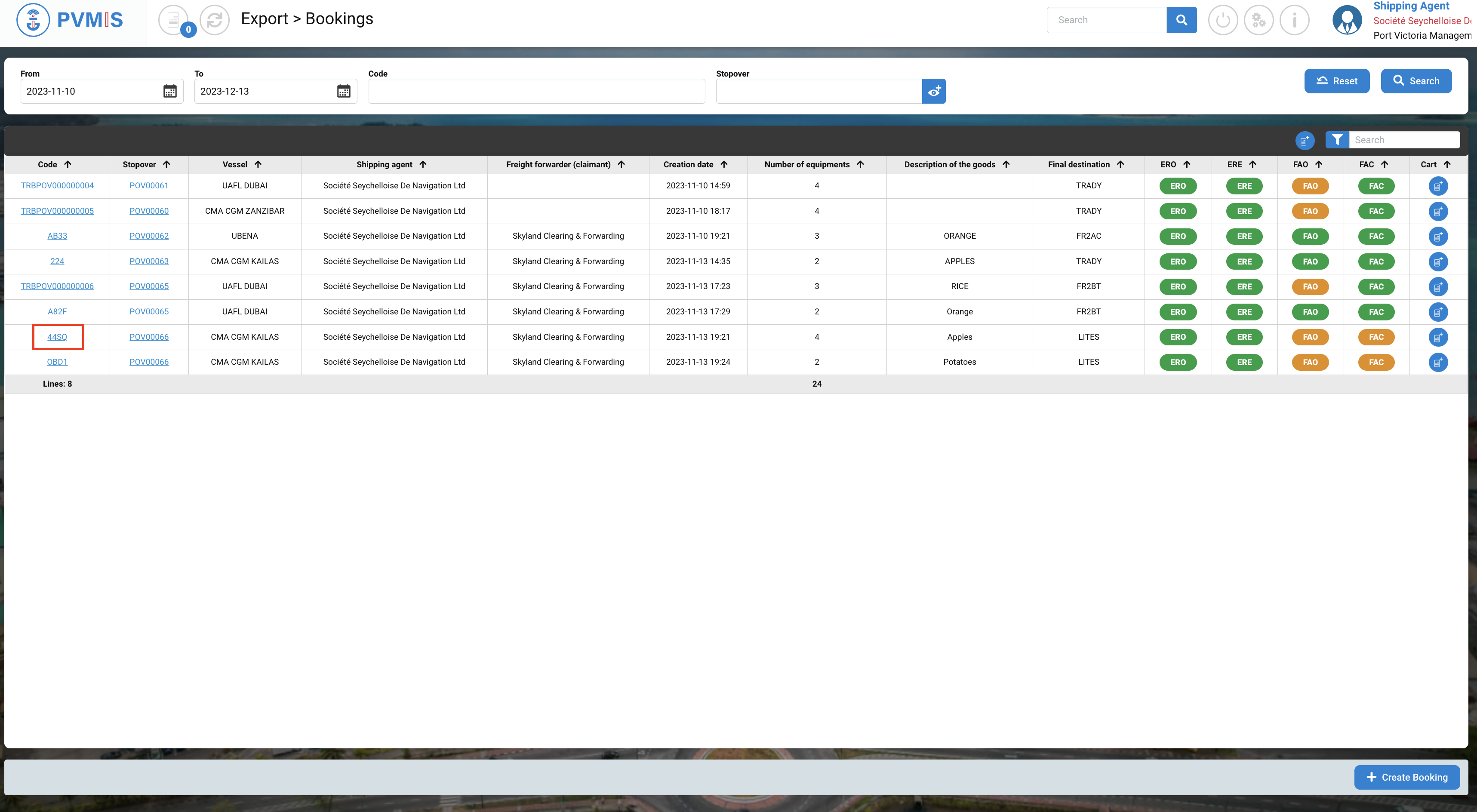
Task: Open the From date calendar picker
Action: [170, 91]
